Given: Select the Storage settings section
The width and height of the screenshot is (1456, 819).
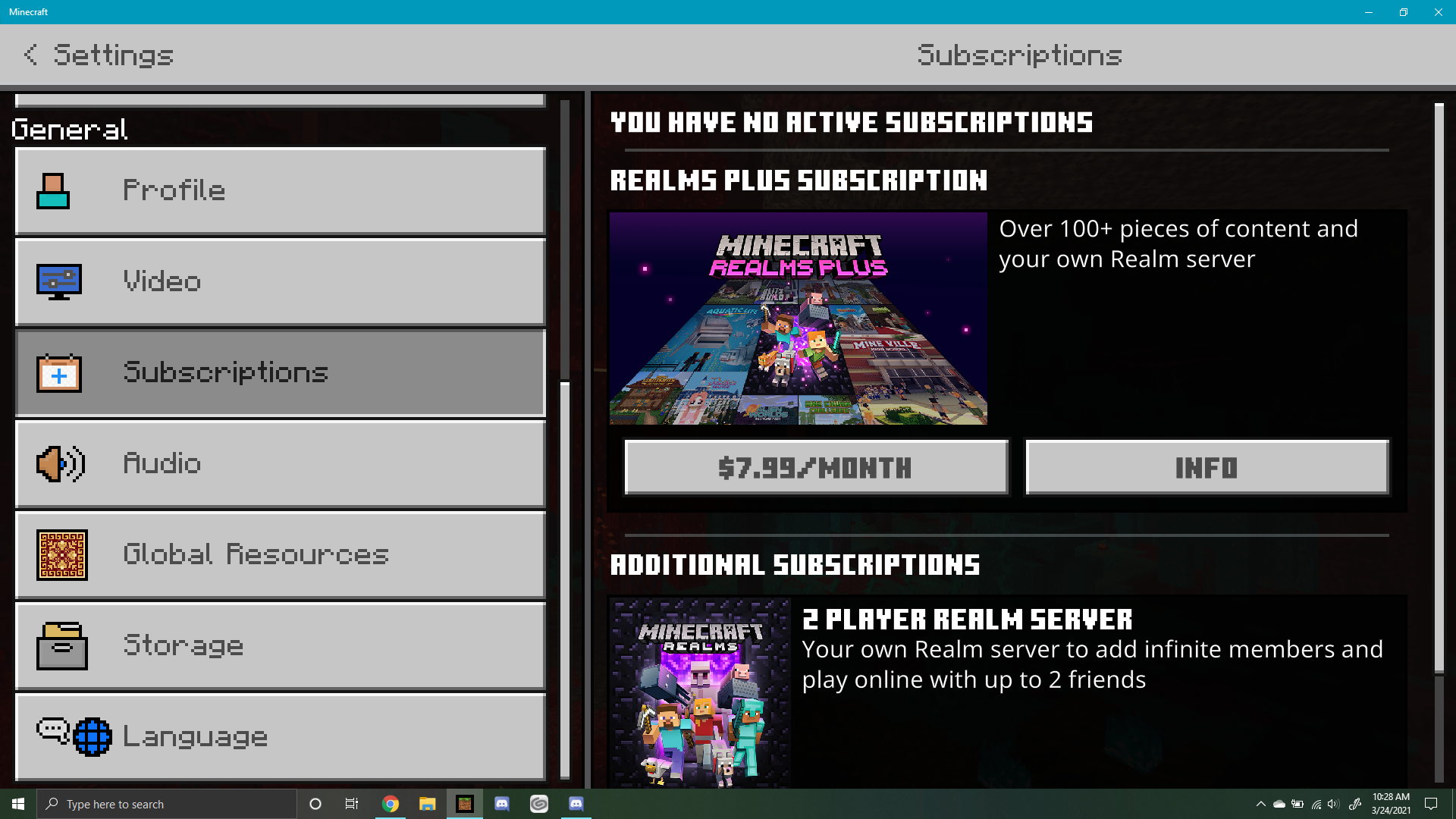Looking at the screenshot, I should [x=281, y=646].
